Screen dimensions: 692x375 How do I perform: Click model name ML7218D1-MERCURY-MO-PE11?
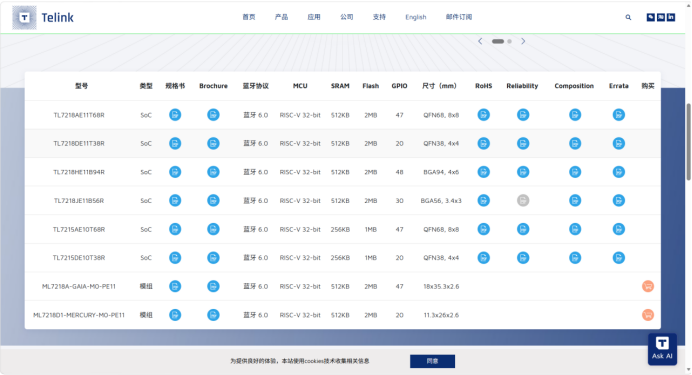(79, 315)
